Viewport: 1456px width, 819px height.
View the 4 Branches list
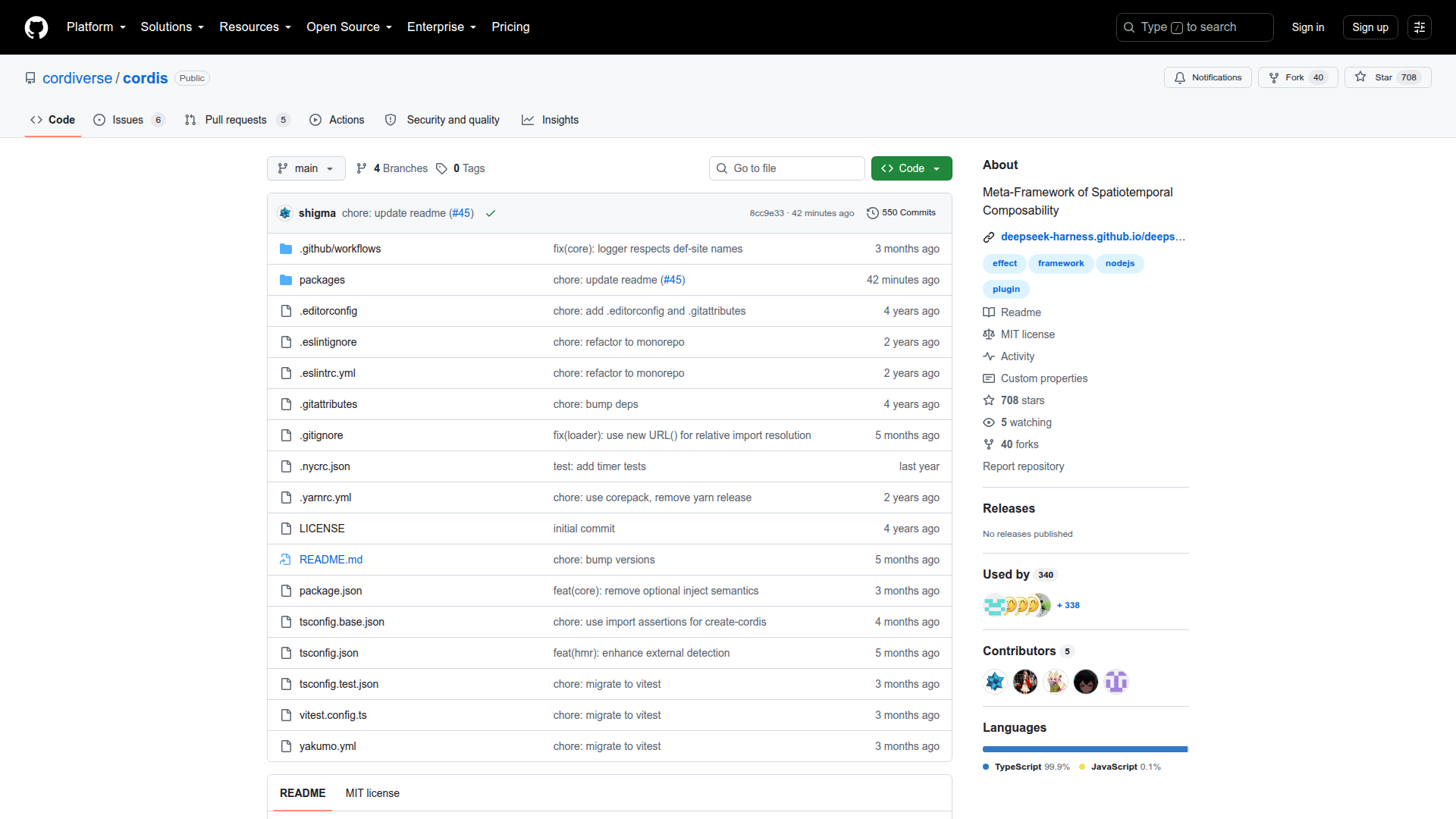392,168
